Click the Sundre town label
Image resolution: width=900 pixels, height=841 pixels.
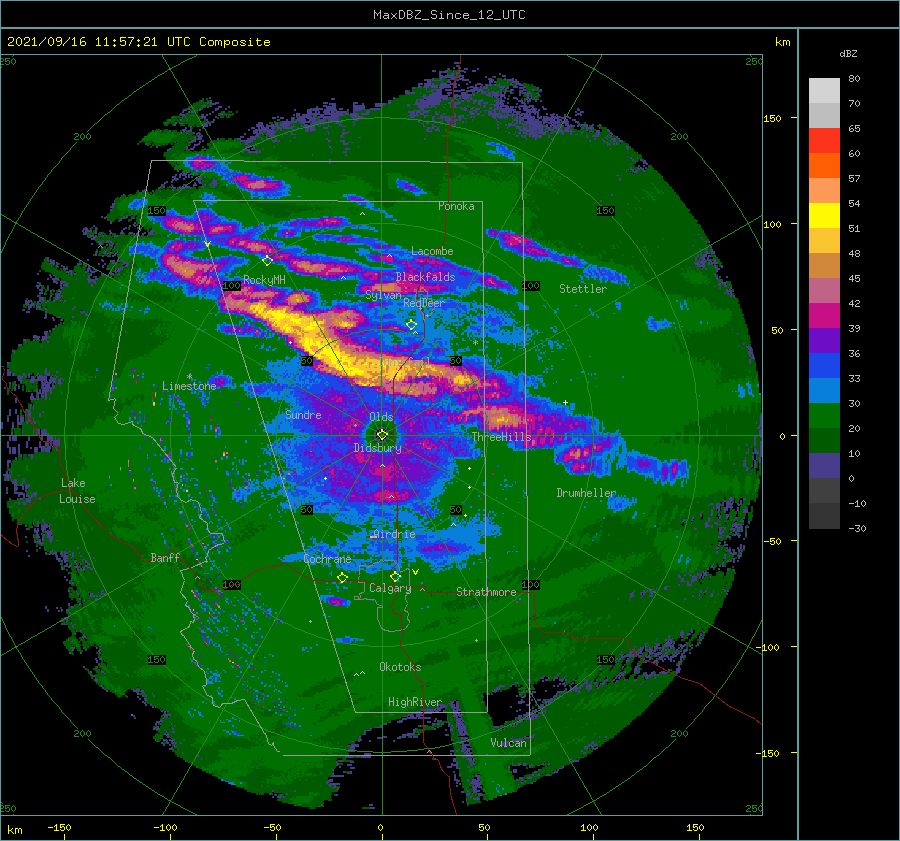tap(303, 415)
